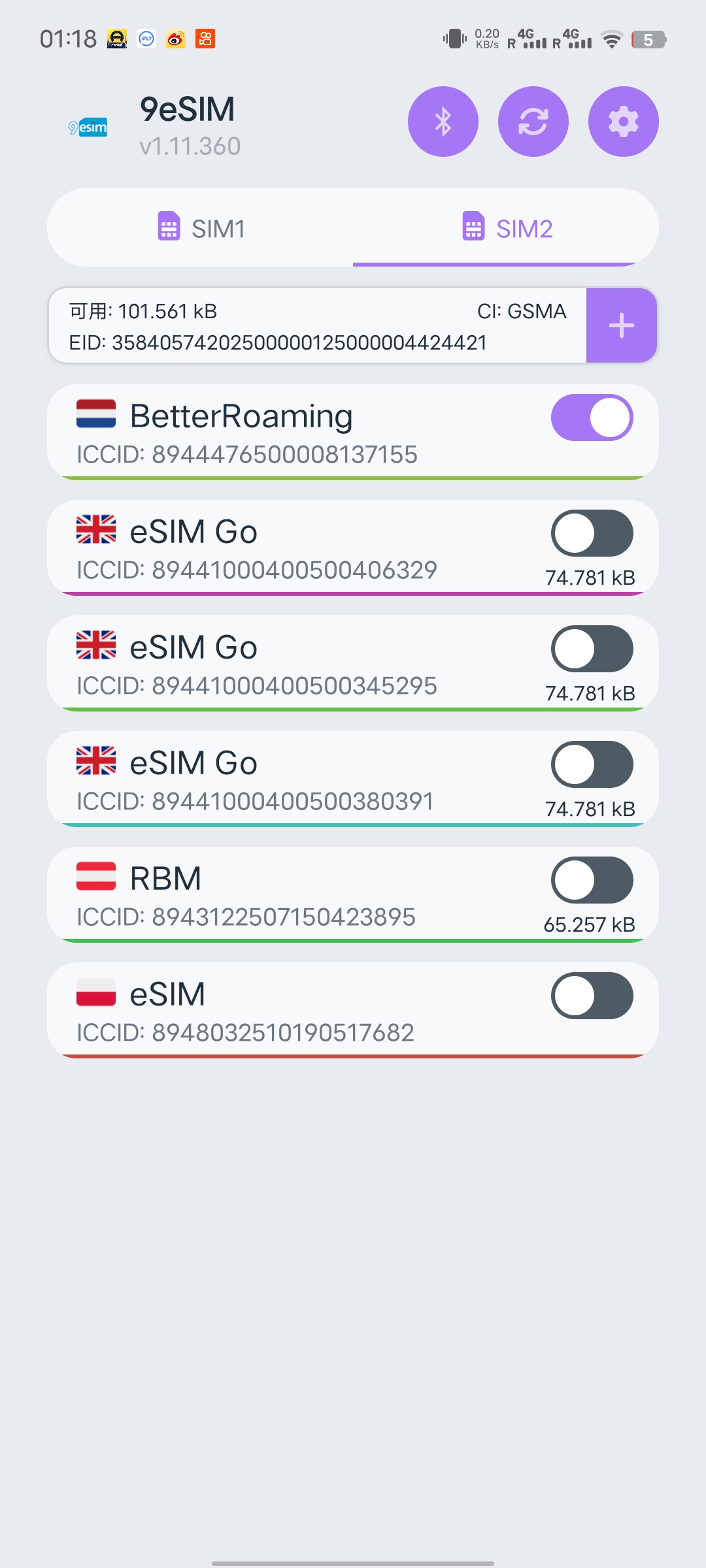This screenshot has width=706, height=1568.
Task: Tap the battery indicator in status bar
Action: coord(648,40)
